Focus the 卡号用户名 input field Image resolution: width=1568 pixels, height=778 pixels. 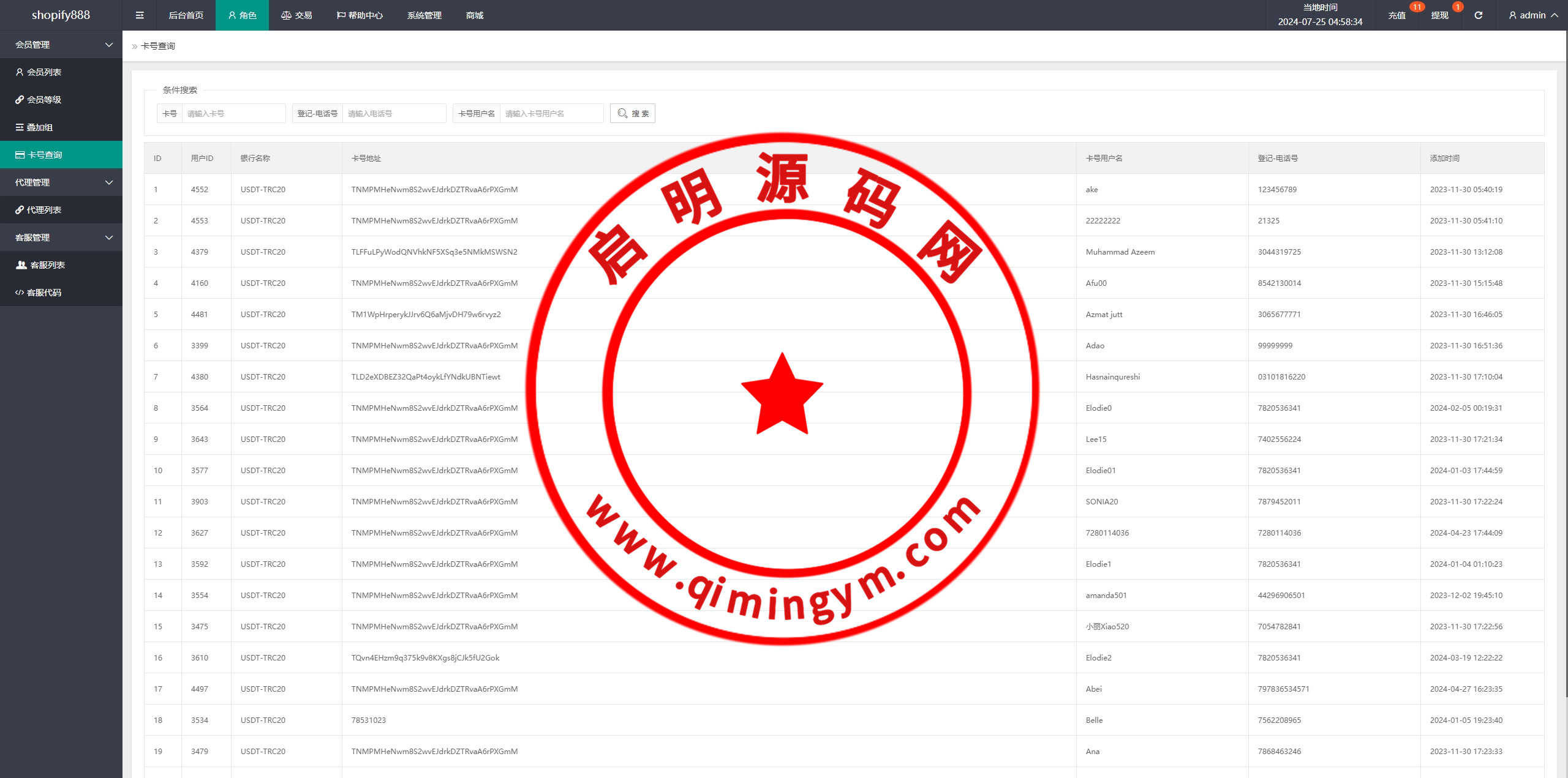pos(551,113)
